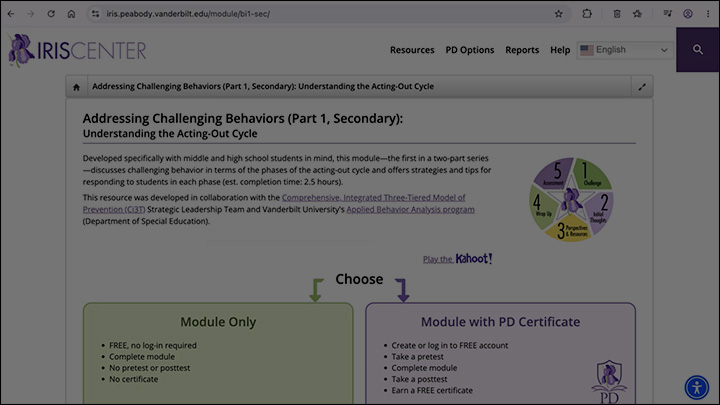Select section 4 Wrap Up on wheel
Screen dimensions: 720x405
click(541, 208)
